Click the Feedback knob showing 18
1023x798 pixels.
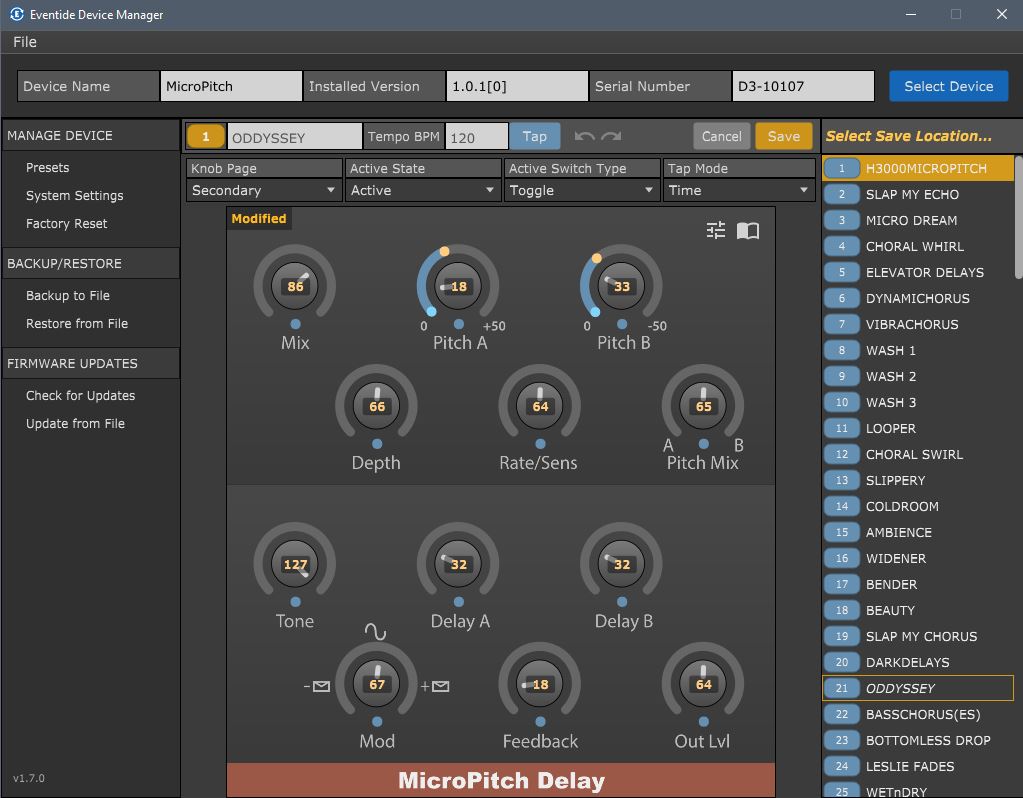point(540,684)
